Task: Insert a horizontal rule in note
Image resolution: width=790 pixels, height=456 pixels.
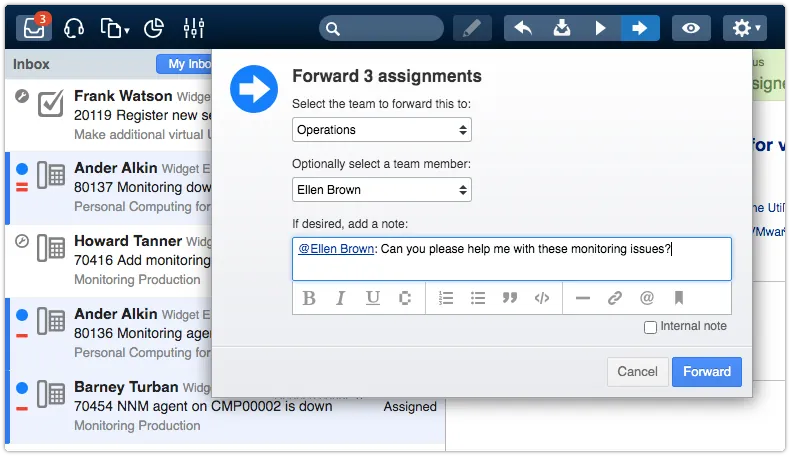Action: pyautogui.click(x=582, y=298)
